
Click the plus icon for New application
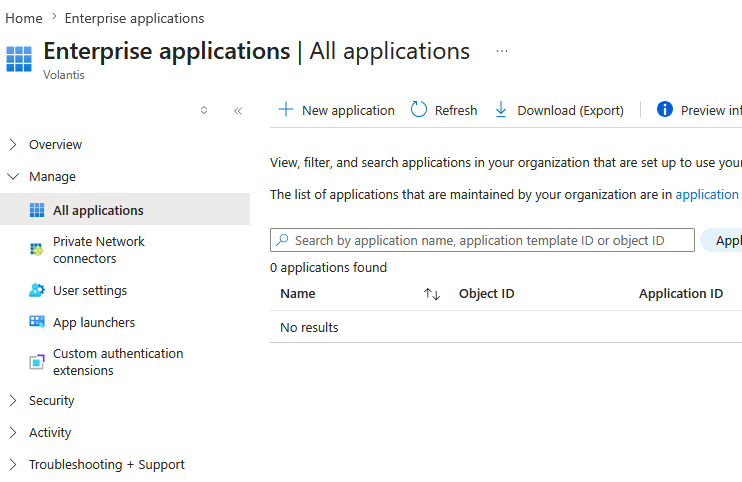(x=286, y=109)
